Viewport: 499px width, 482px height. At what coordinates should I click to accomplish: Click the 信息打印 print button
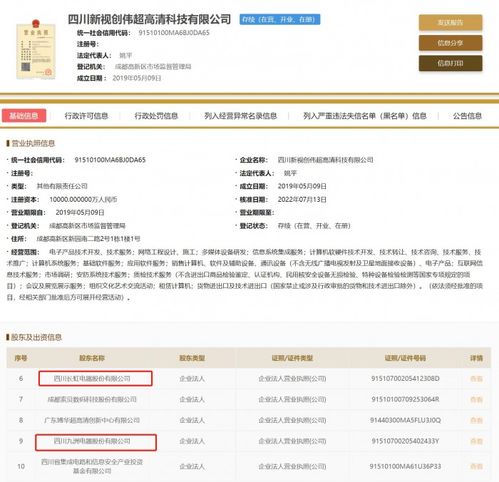(x=450, y=63)
